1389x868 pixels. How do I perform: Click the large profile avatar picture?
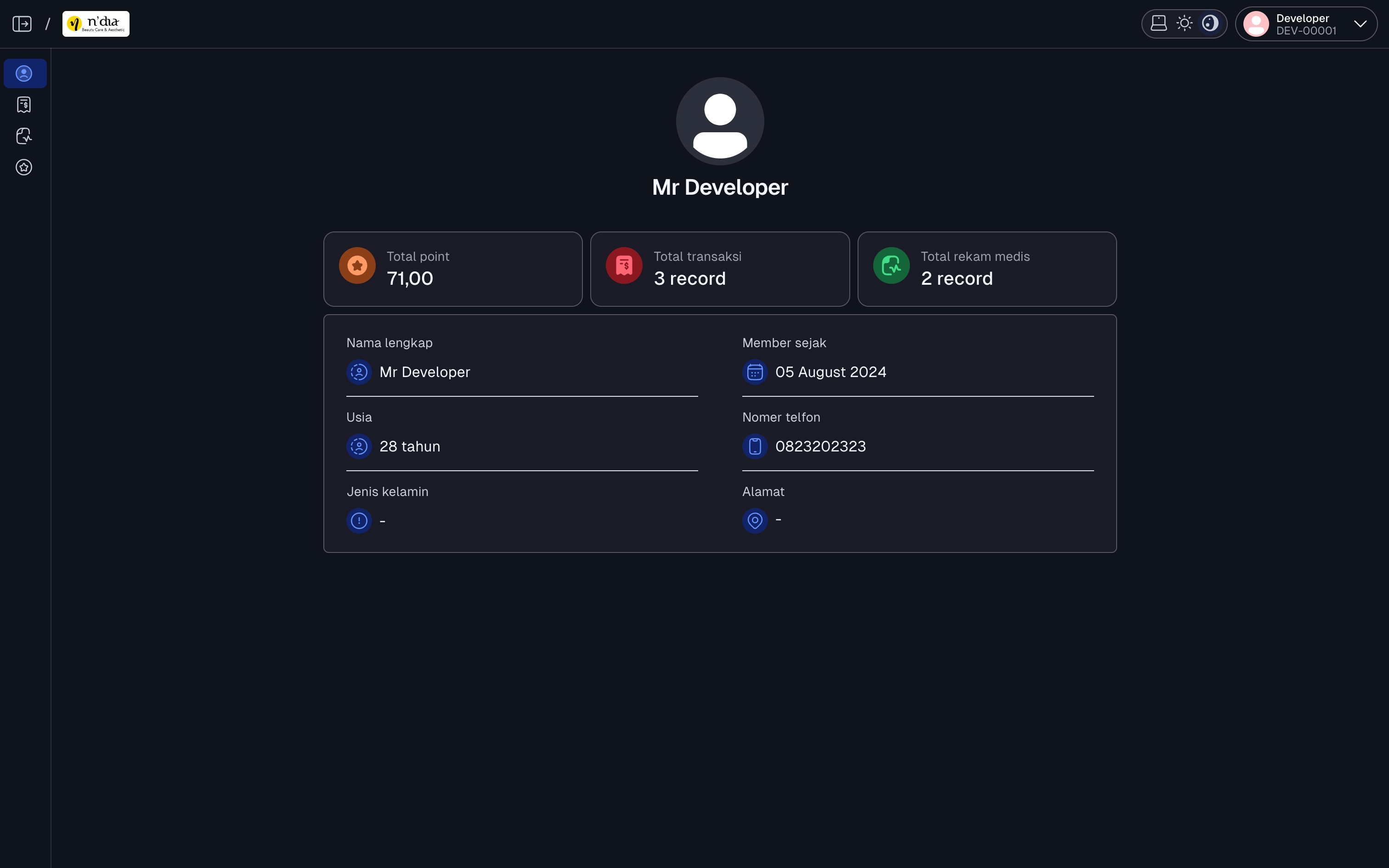pos(720,121)
